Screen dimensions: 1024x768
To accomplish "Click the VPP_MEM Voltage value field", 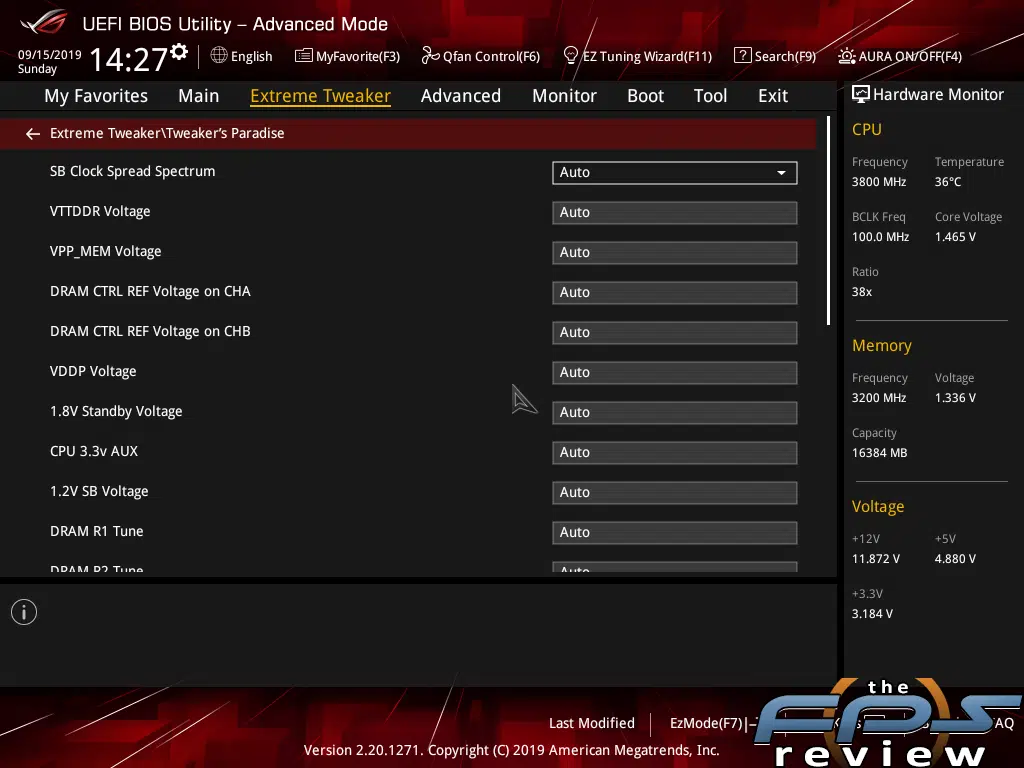I will pyautogui.click(x=675, y=252).
